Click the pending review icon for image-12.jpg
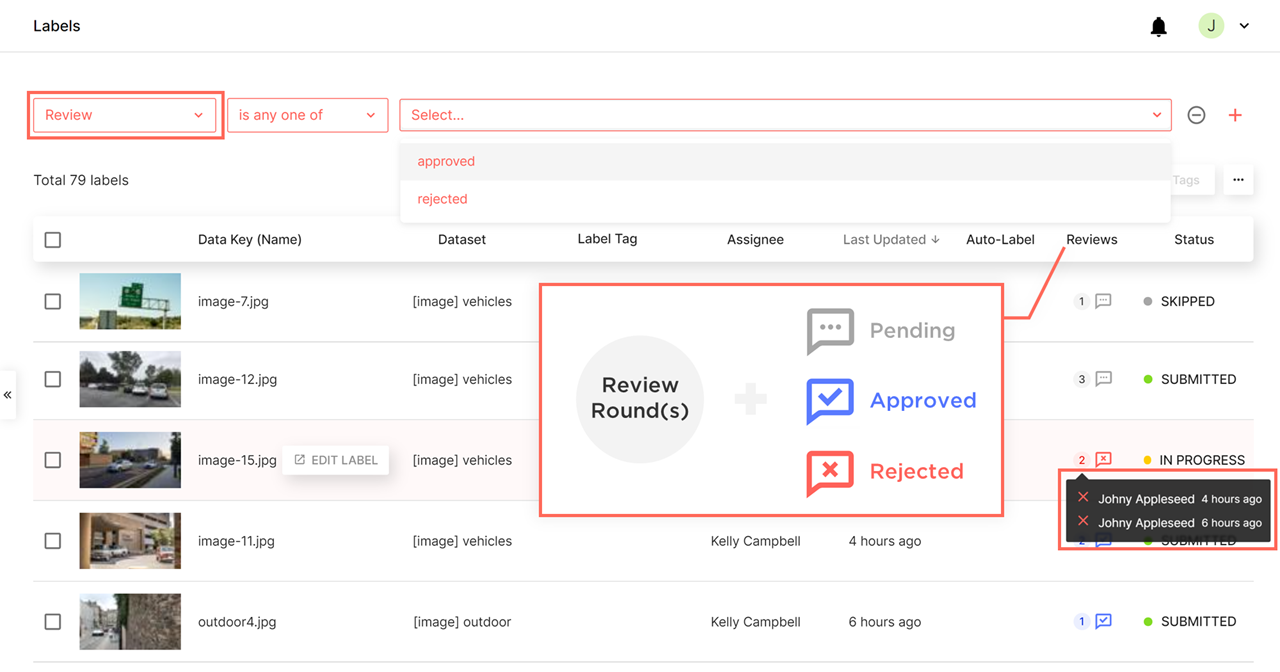Viewport: 1280px width, 672px height. [x=1103, y=379]
